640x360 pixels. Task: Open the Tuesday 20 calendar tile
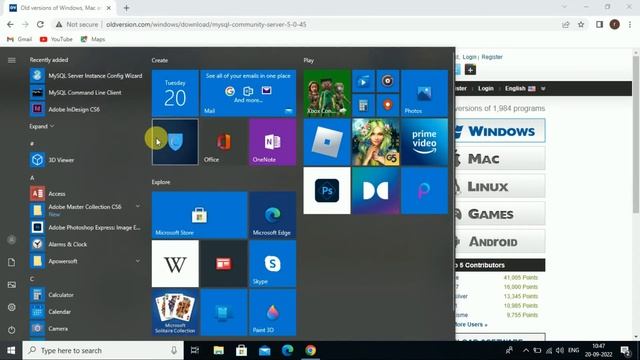tap(175, 93)
